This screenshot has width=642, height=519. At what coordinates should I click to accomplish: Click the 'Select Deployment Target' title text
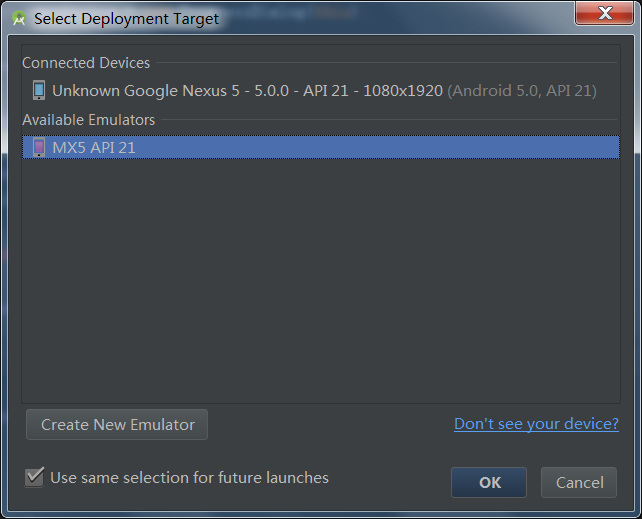127,19
